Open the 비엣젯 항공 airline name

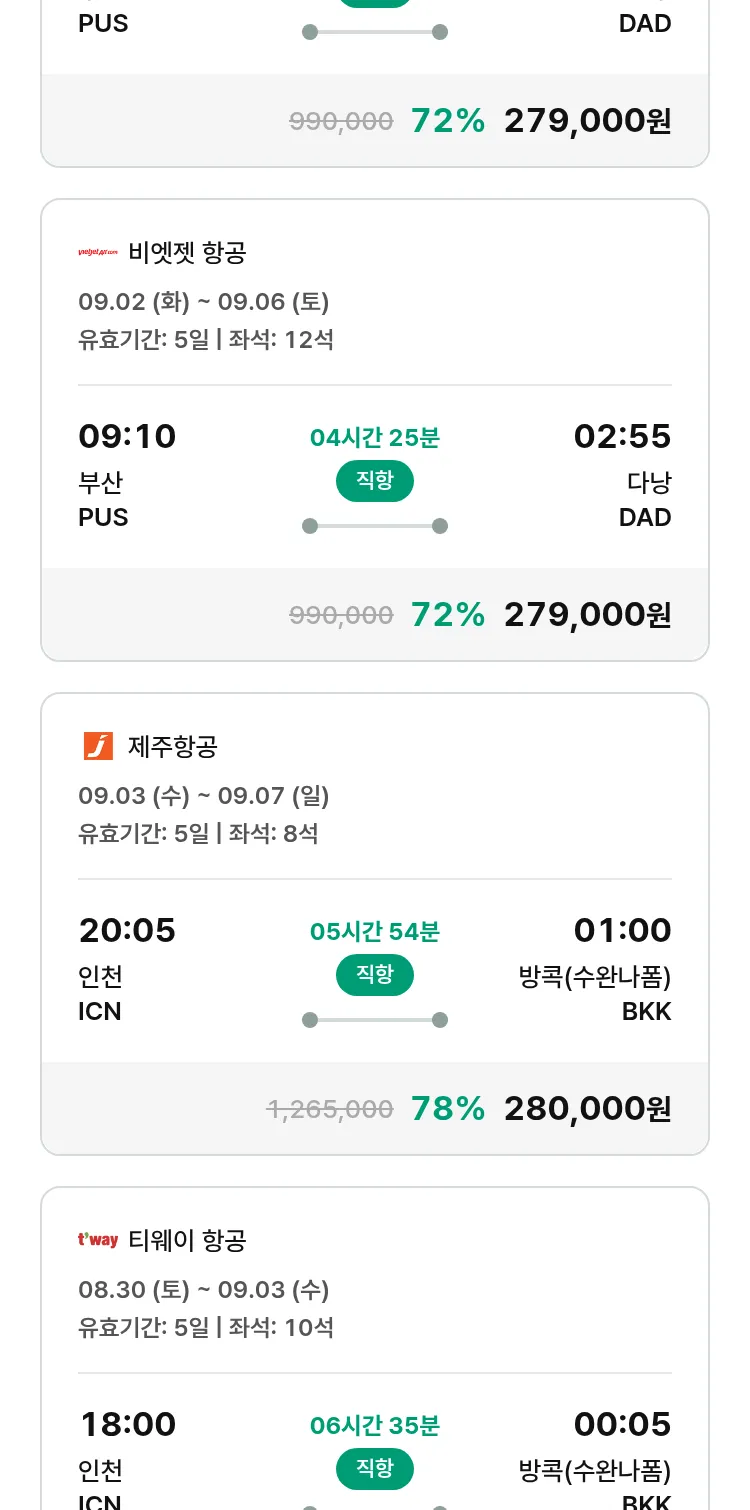pos(187,253)
